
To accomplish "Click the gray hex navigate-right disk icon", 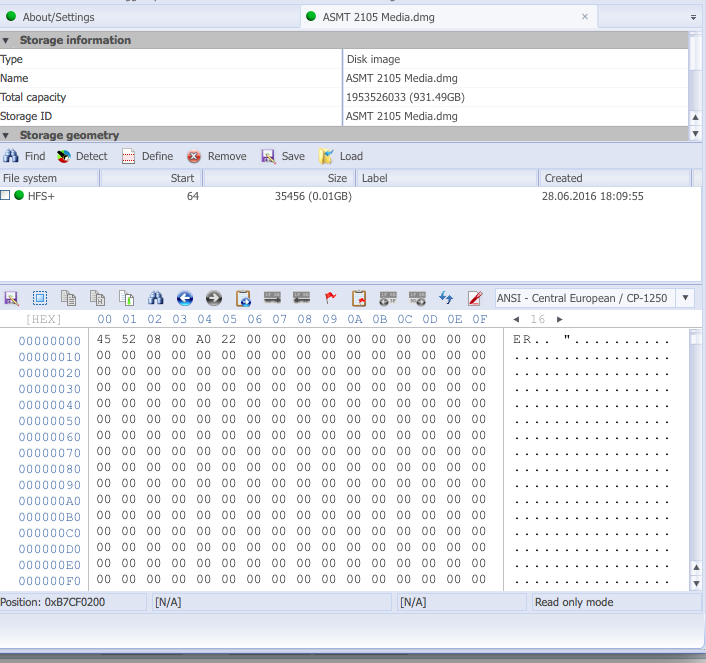I will click(x=417, y=298).
